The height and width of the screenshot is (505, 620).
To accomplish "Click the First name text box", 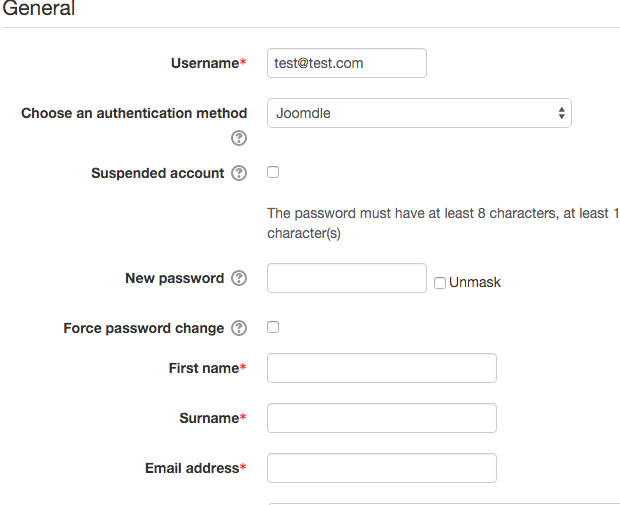I will click(382, 368).
